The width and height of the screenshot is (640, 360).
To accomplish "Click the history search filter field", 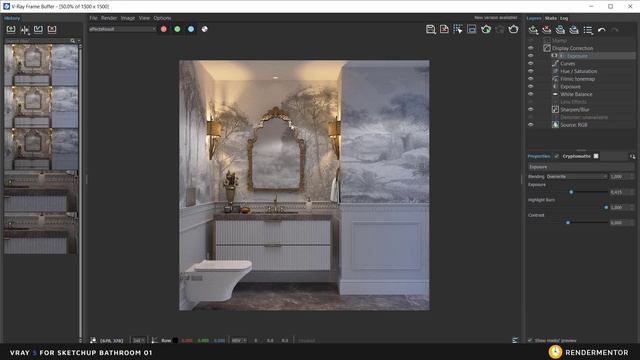I will coord(37,41).
